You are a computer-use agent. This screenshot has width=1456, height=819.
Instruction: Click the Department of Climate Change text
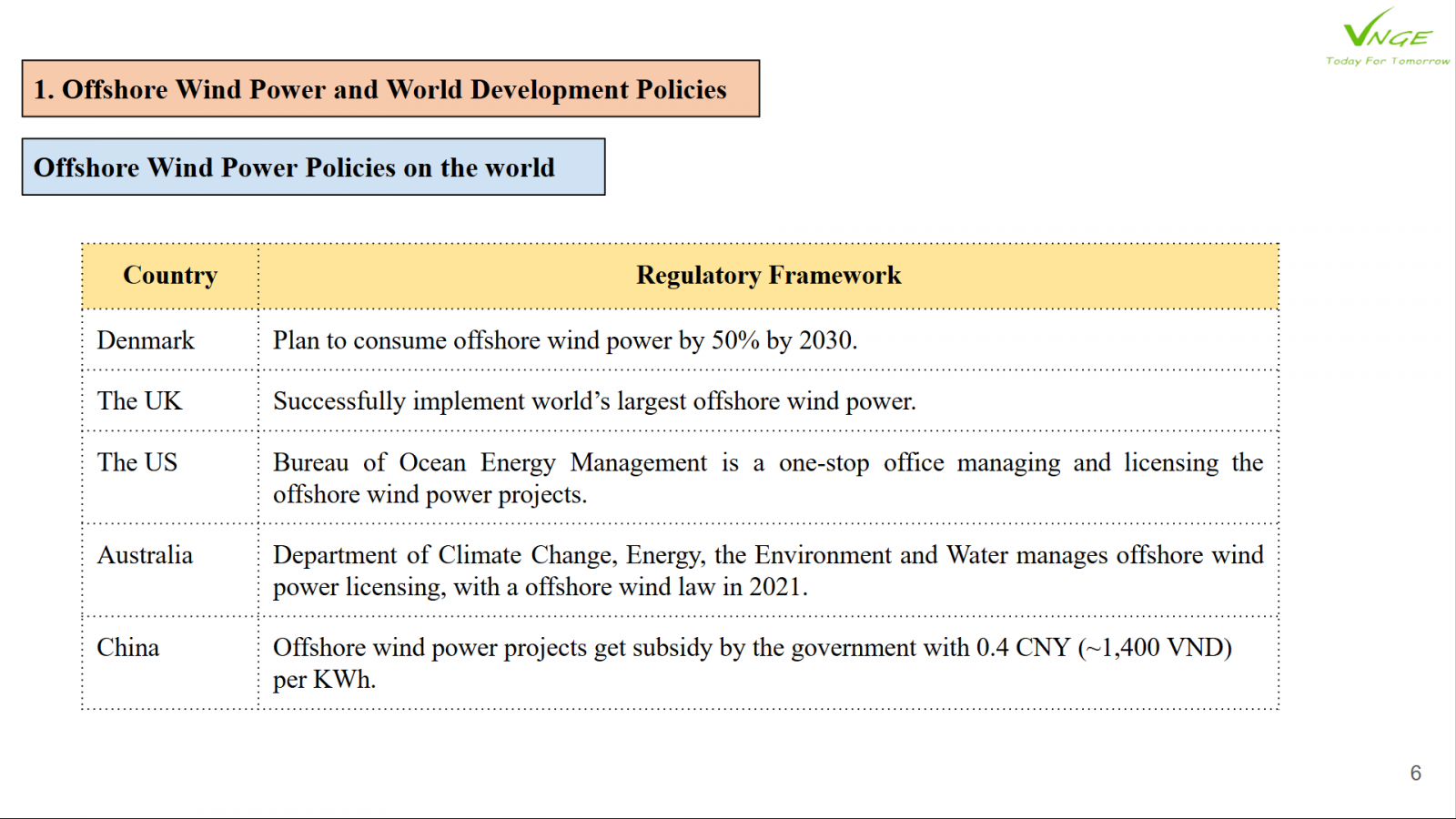(768, 571)
